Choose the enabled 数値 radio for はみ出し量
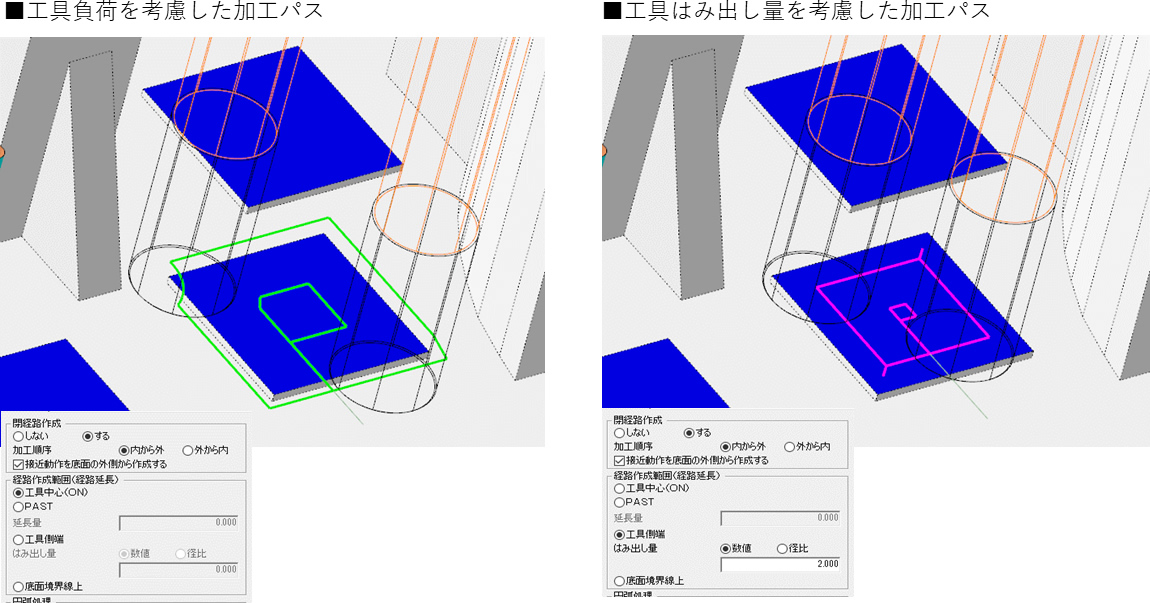 (x=726, y=549)
